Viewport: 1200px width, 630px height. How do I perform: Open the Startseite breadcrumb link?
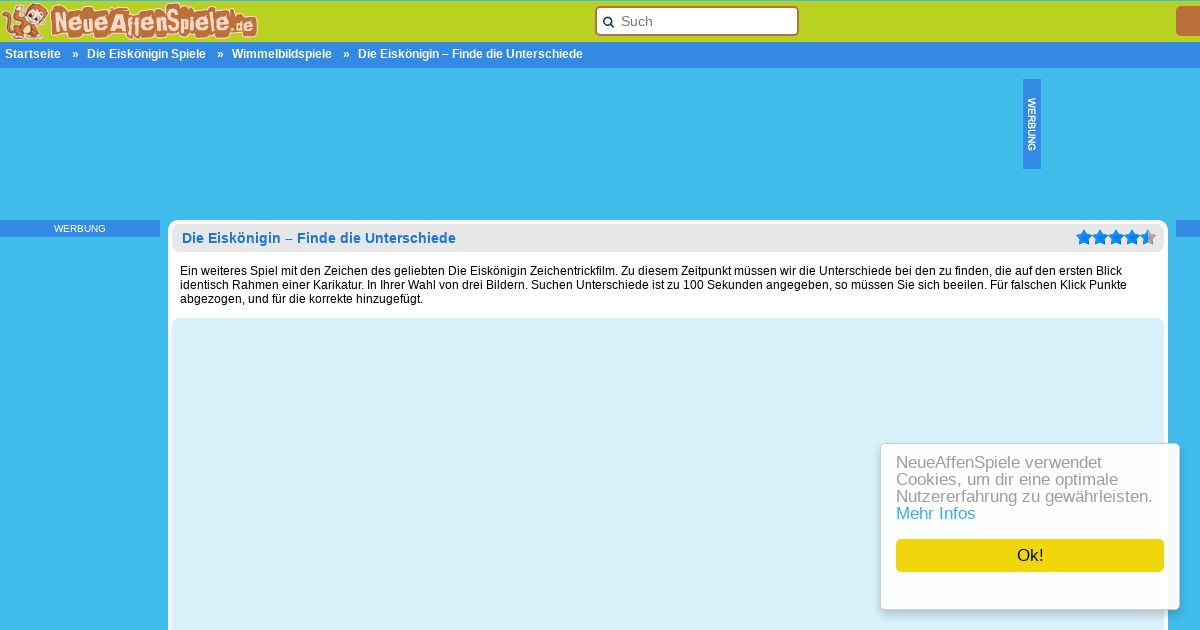click(33, 54)
